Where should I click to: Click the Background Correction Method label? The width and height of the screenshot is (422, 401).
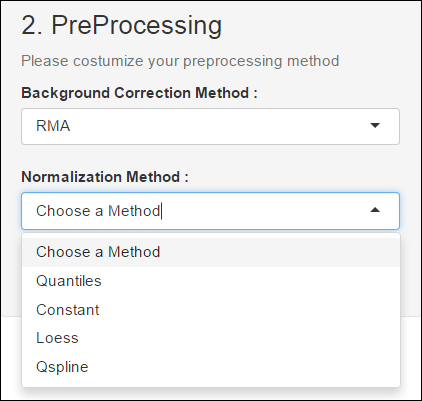pyautogui.click(x=139, y=93)
